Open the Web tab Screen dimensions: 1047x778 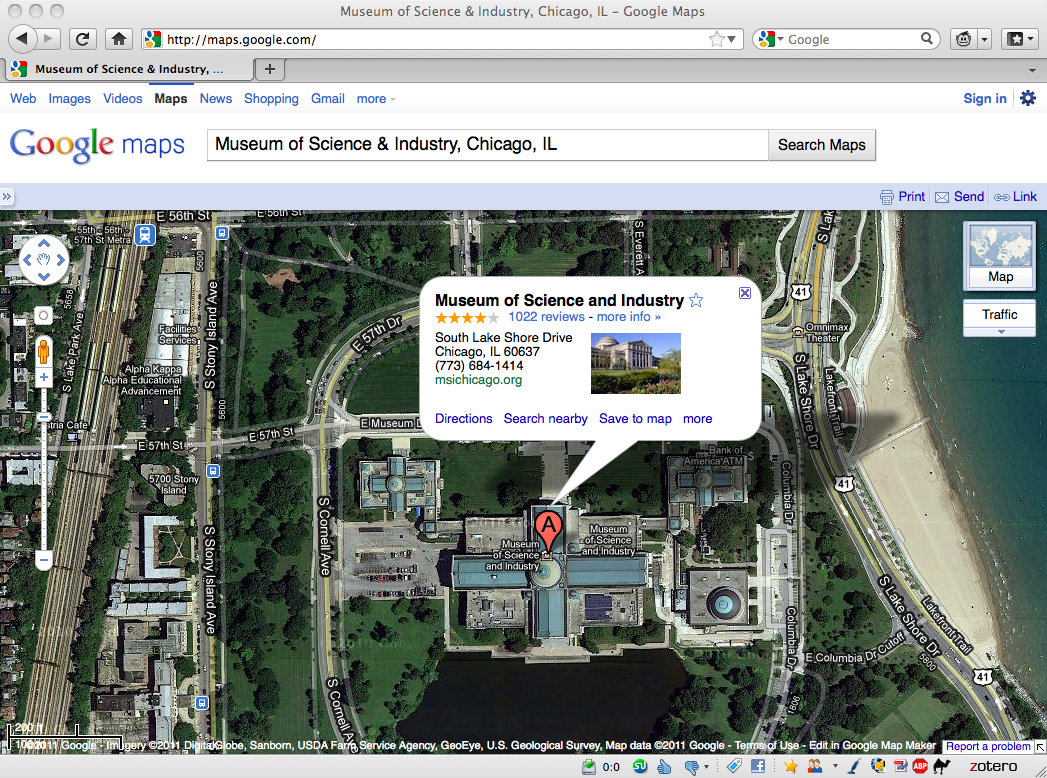point(23,98)
